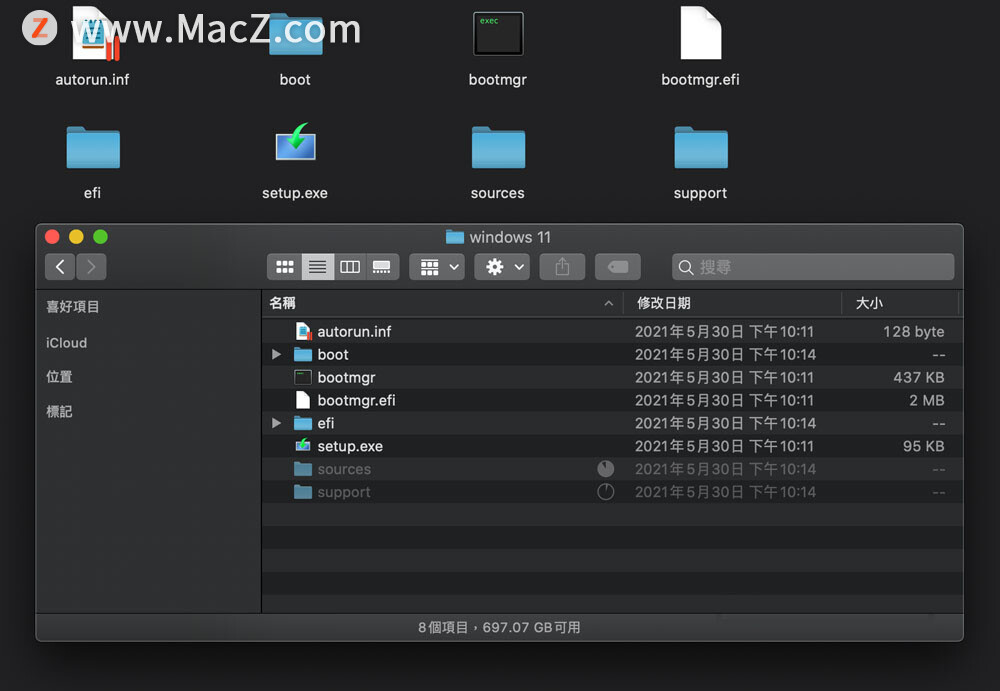Click the edit tags toolbar button
The width and height of the screenshot is (1000, 691).
pyautogui.click(x=617, y=267)
